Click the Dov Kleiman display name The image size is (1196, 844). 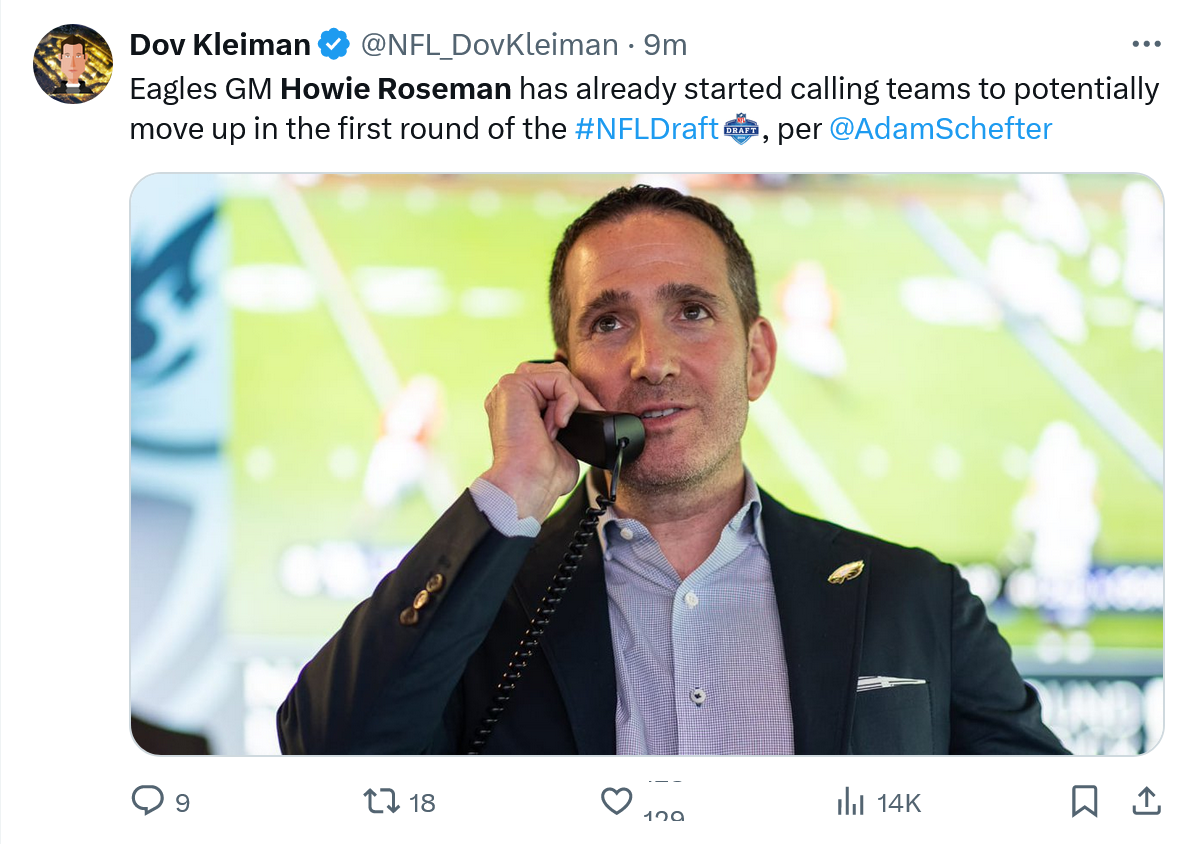(220, 45)
